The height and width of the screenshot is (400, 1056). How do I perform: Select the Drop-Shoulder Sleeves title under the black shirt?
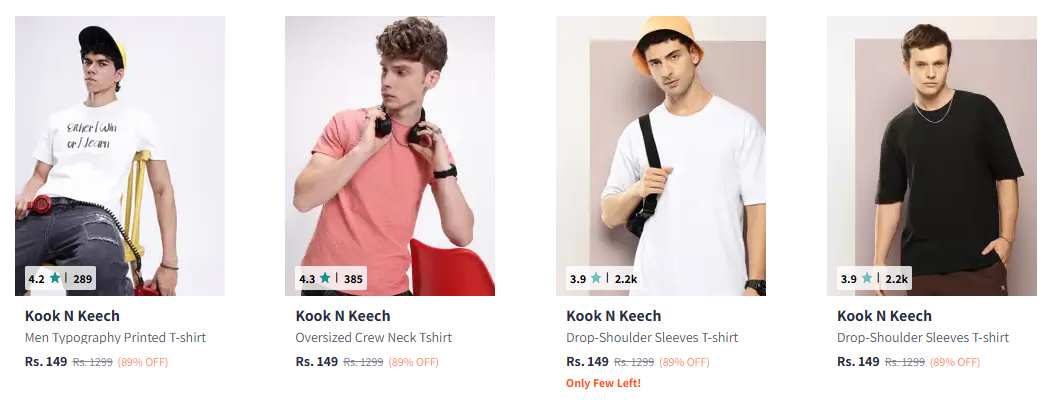(x=923, y=338)
